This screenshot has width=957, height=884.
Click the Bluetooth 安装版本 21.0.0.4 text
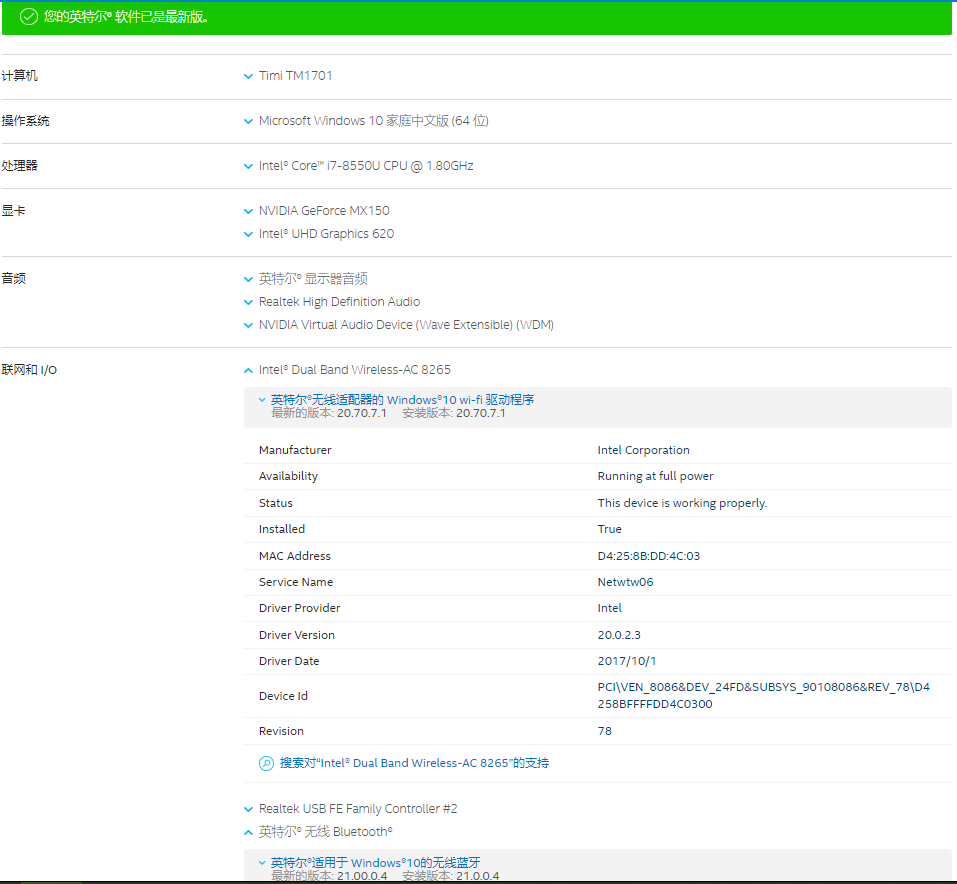451,876
